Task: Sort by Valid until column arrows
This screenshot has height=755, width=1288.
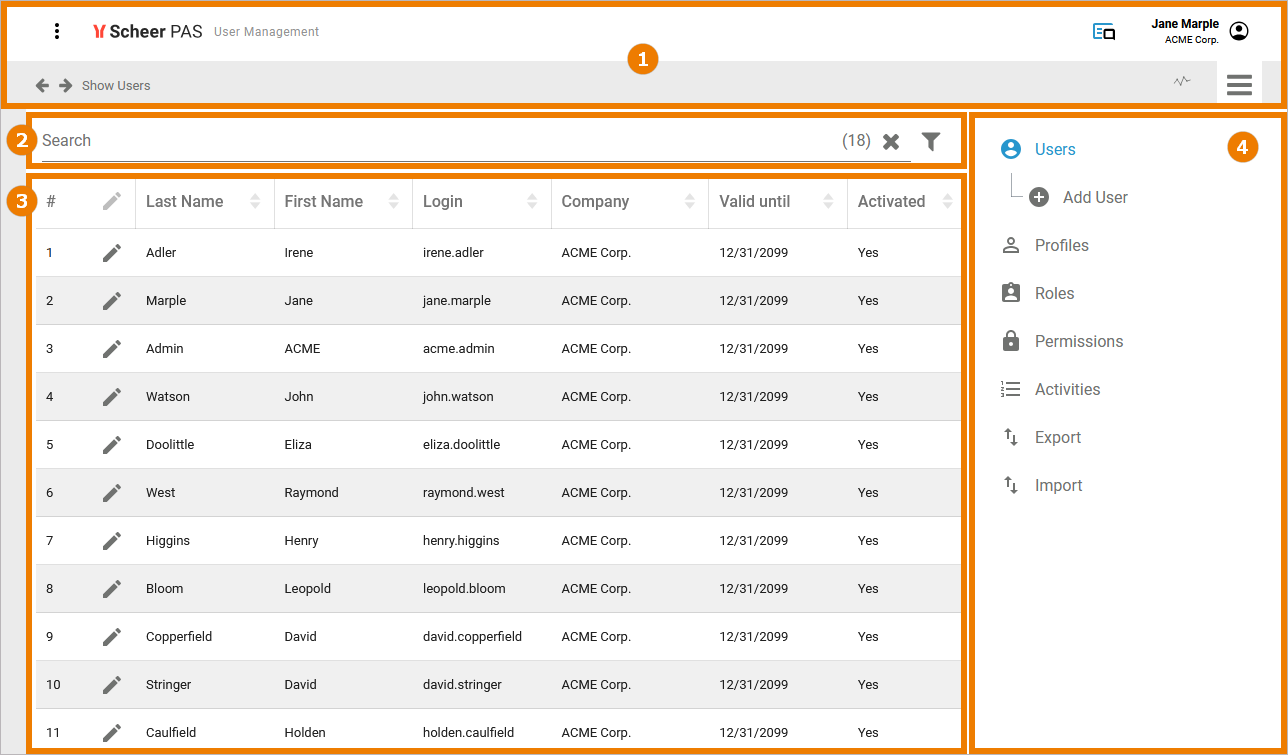Action: (x=828, y=201)
